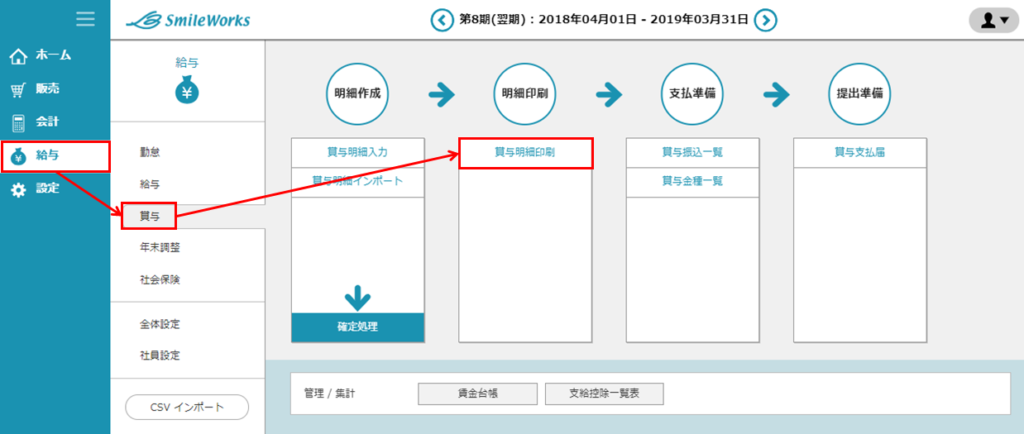The image size is (1024, 434).
Task: Select 賞与 in the submenu
Action: click(x=149, y=215)
